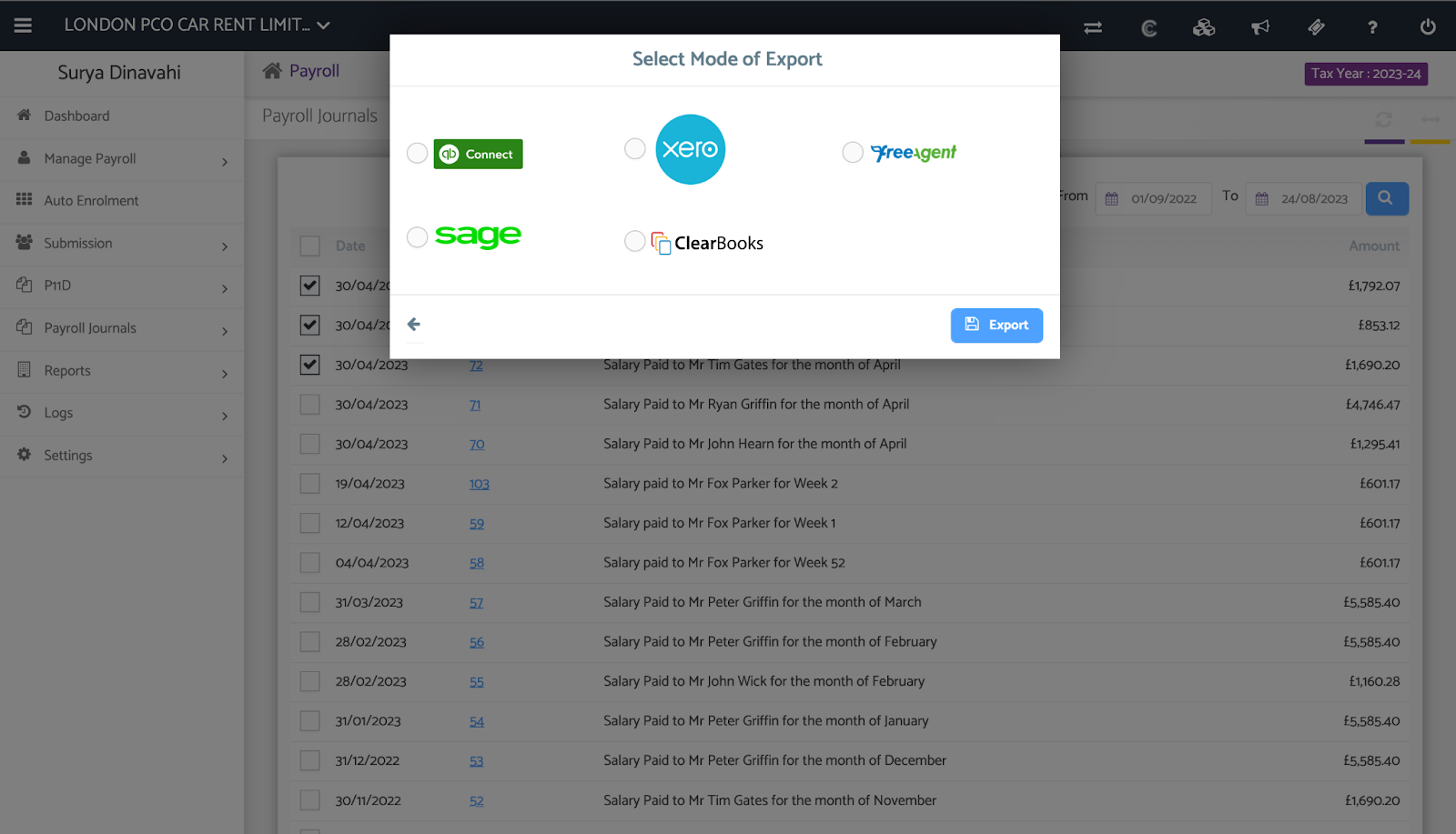Open the hamburger menu icon
Image resolution: width=1456 pixels, height=834 pixels.
coord(23,25)
